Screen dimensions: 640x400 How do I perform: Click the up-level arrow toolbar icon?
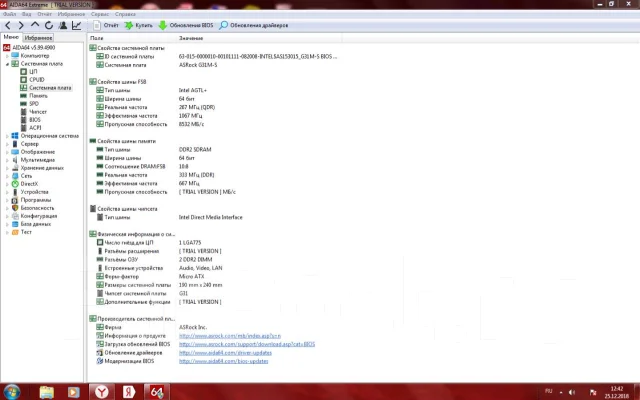click(35, 25)
